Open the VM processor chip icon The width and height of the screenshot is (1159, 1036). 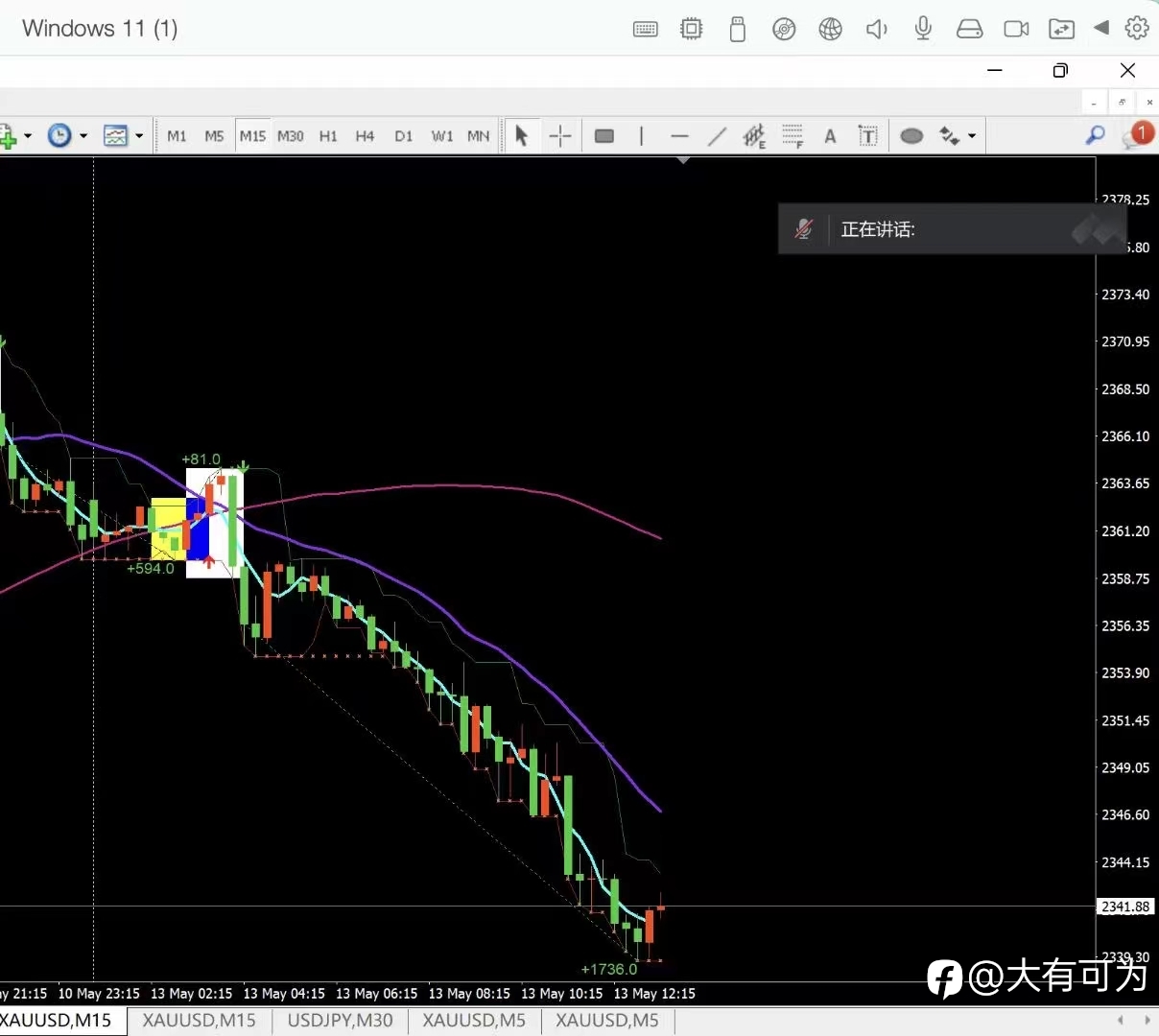tap(691, 29)
